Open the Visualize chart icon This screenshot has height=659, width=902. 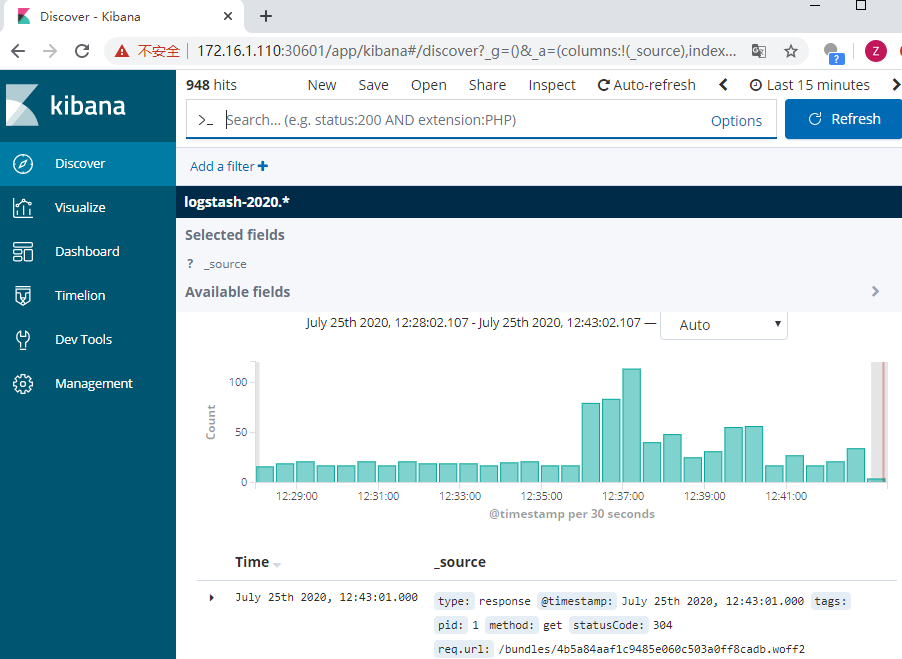click(x=23, y=208)
